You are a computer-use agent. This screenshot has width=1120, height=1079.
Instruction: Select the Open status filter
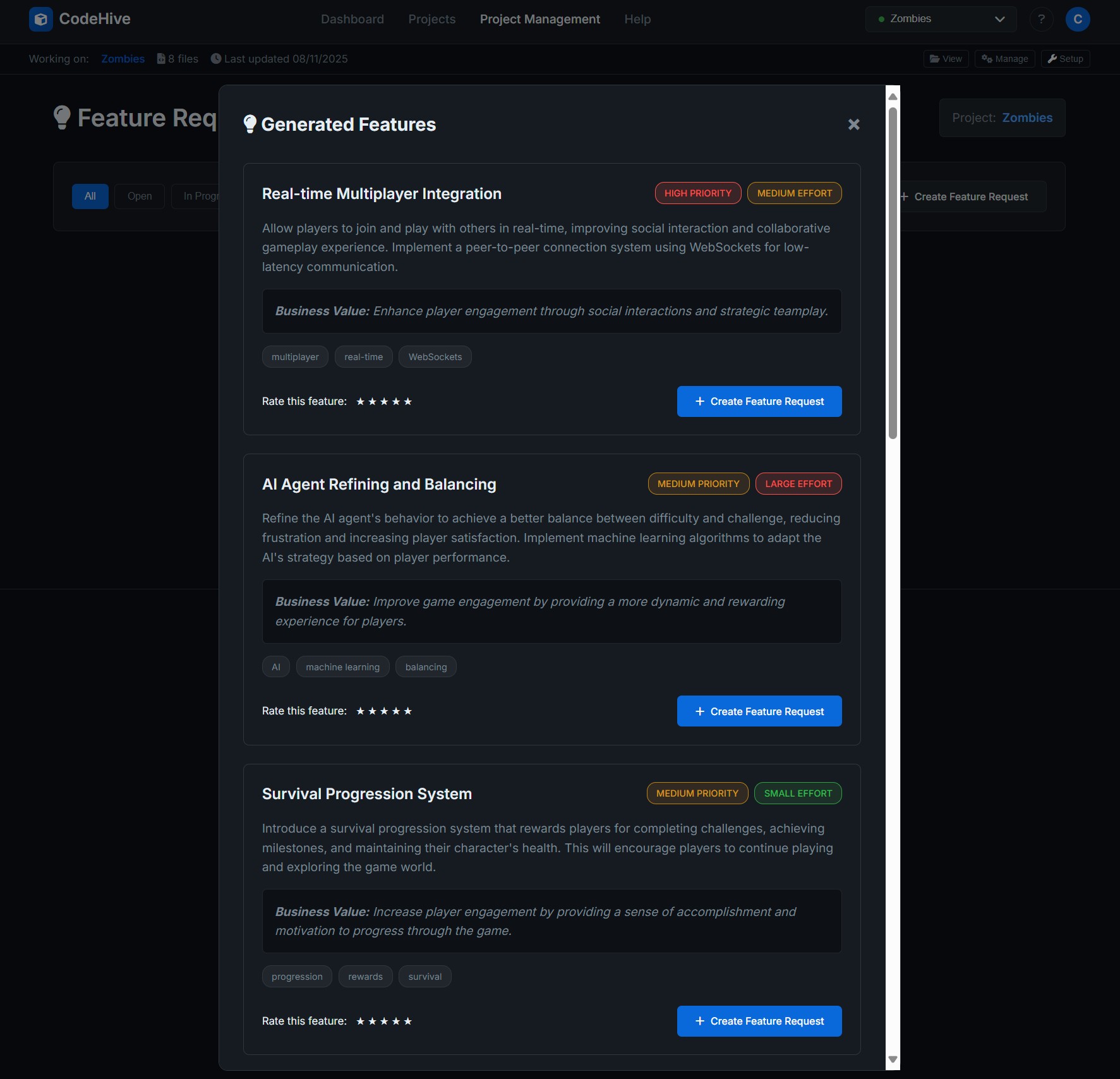coord(139,196)
